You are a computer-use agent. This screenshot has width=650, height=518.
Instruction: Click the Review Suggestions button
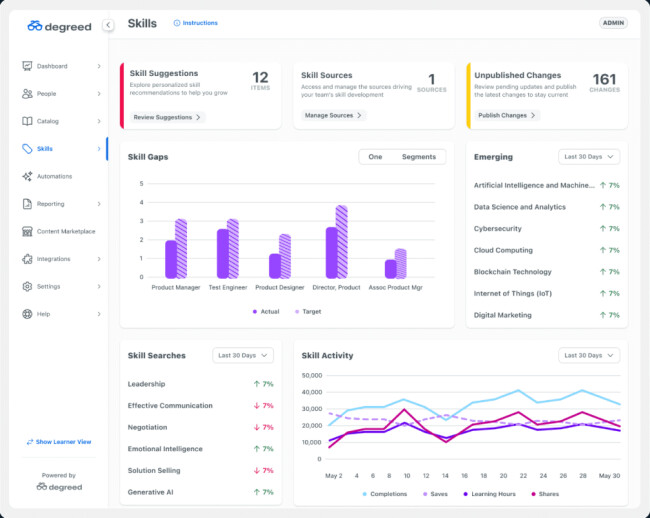[167, 117]
